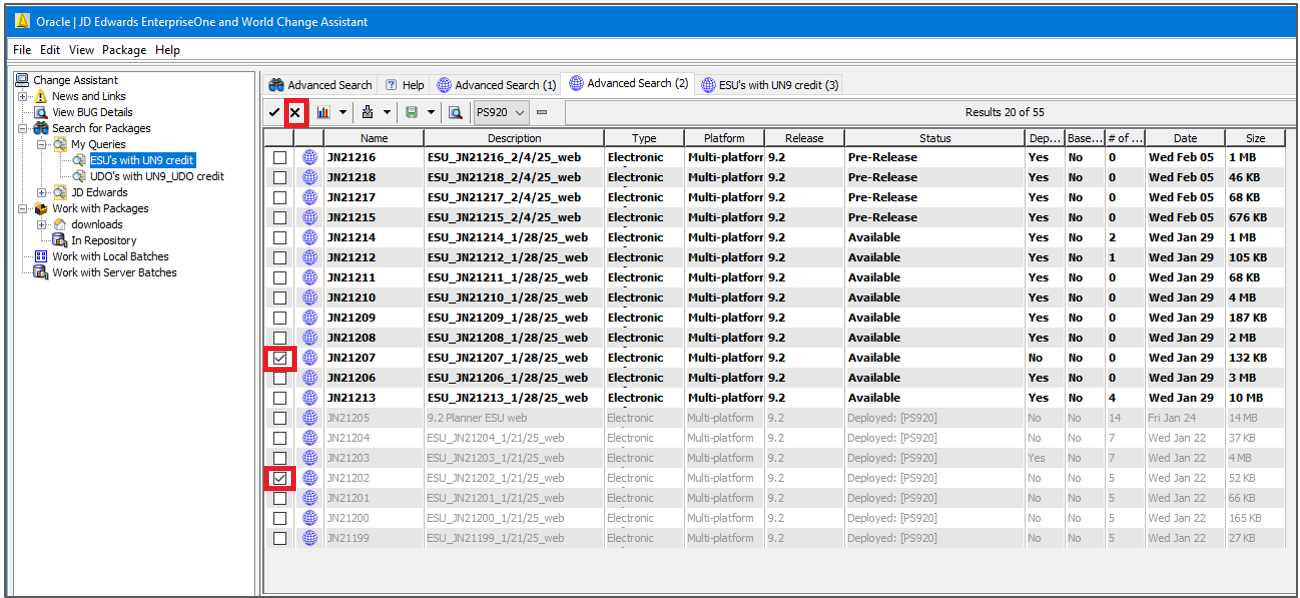Image resolution: width=1300 pixels, height=598 pixels.
Task: Click the globe icon next to JN21216
Action: coord(309,157)
